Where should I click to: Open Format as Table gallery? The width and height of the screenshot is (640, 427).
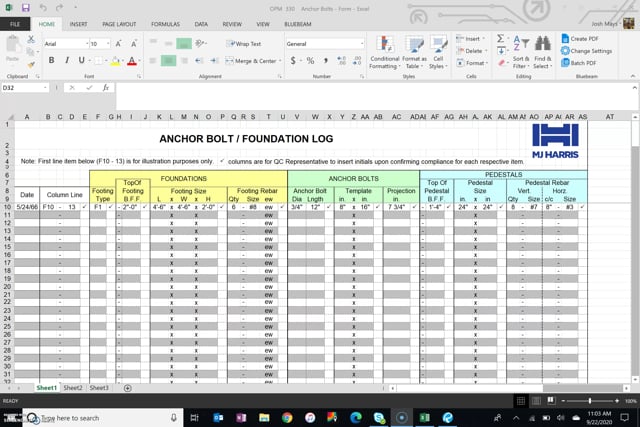click(x=414, y=52)
